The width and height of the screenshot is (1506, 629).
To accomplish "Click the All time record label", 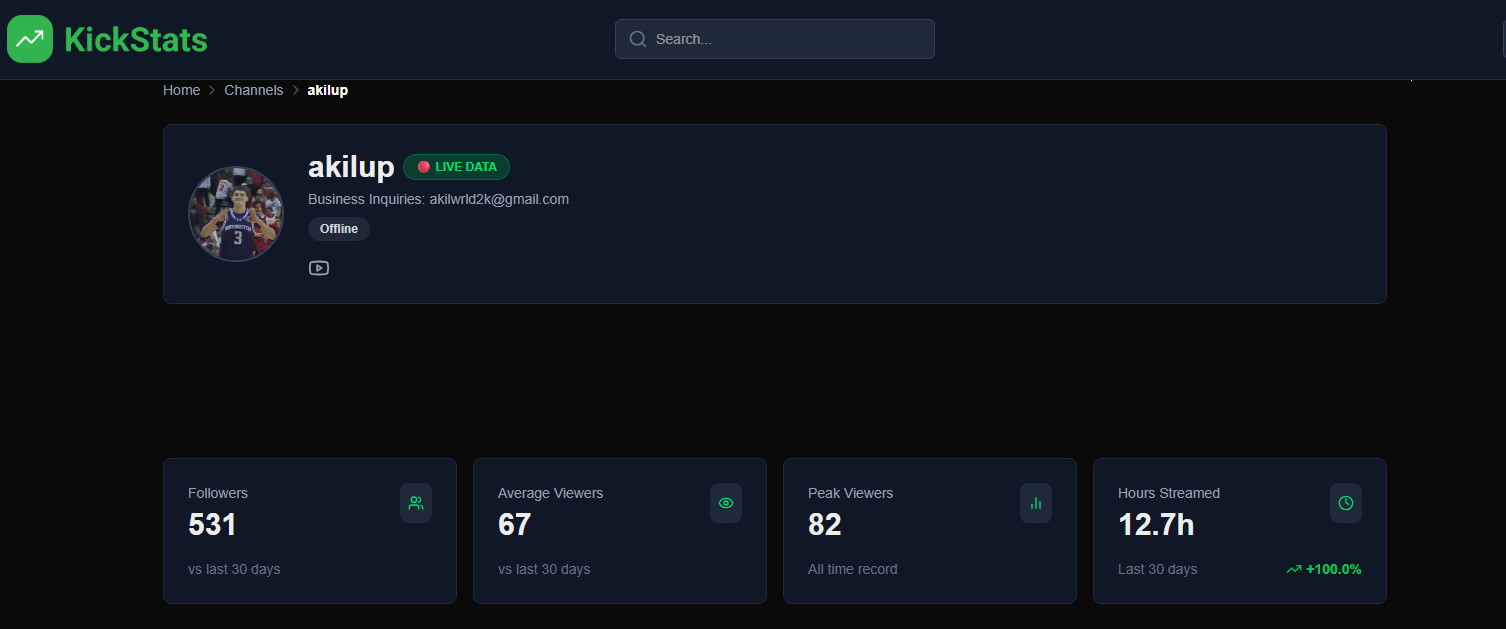I will (853, 569).
